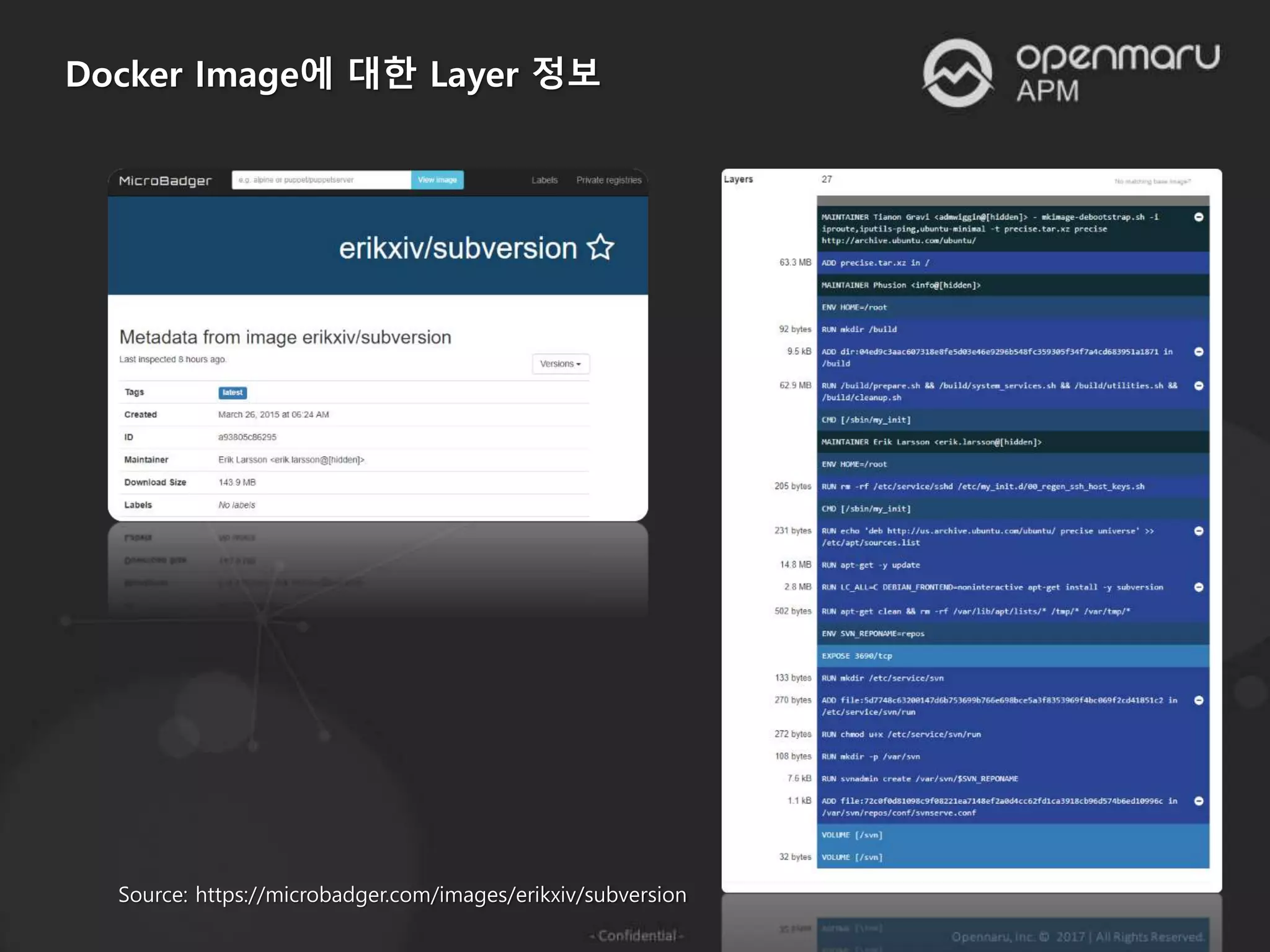Collapse the MAINTAINER Tianon Gravi layer
The height and width of the screenshot is (952, 1270).
click(1199, 217)
